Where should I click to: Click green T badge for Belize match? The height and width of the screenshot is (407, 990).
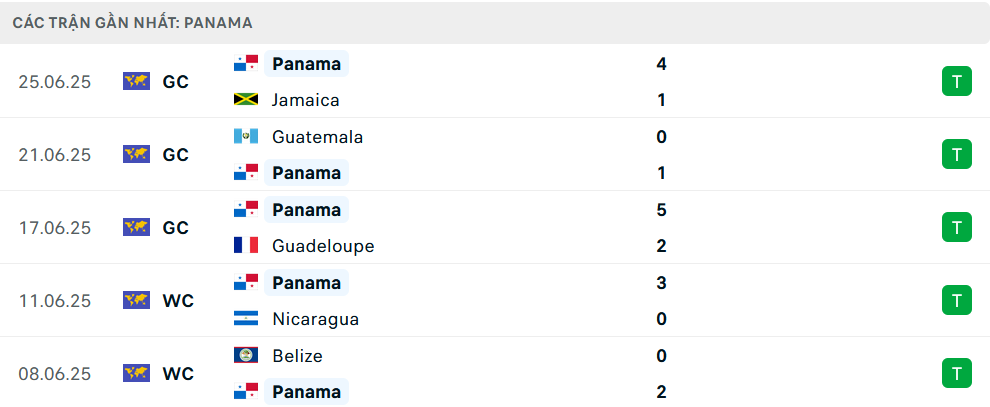[x=956, y=373]
